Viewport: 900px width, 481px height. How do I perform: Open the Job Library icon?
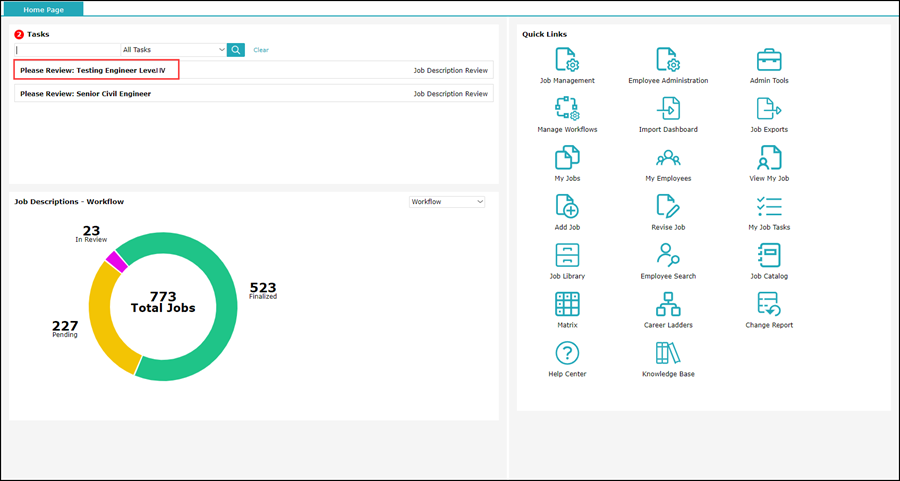[567, 254]
